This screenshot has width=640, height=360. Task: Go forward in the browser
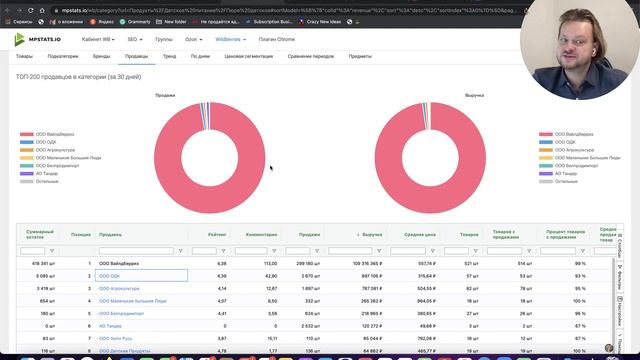point(19,10)
